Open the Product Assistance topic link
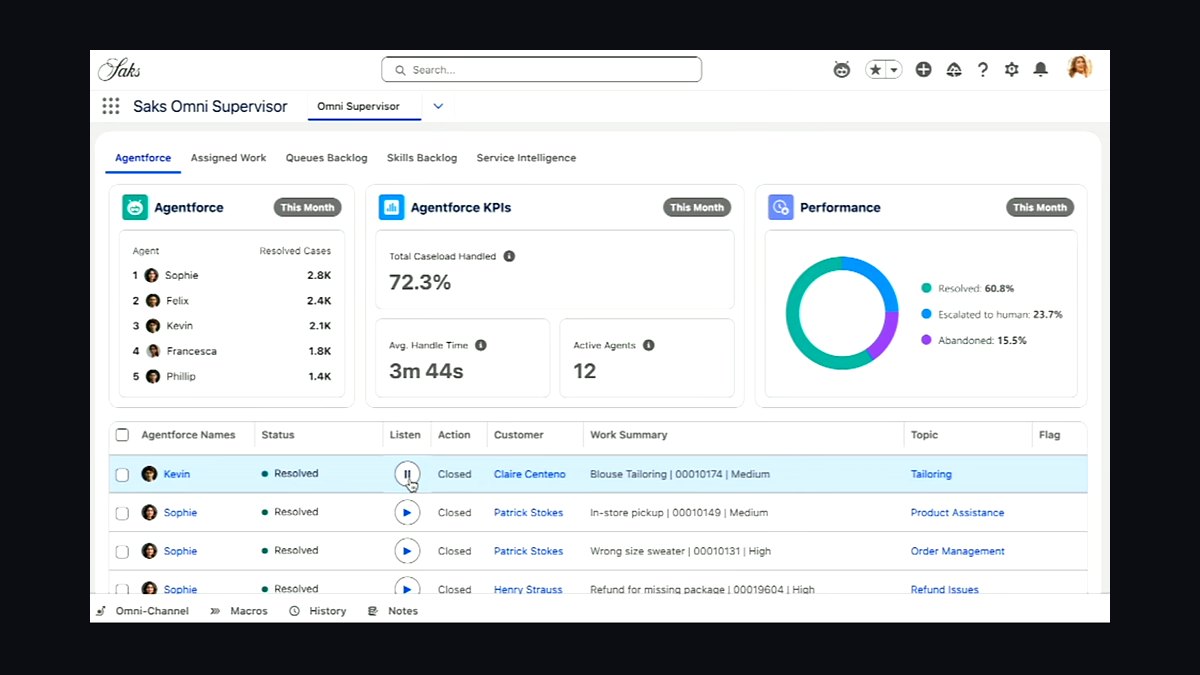Image resolution: width=1200 pixels, height=675 pixels. [x=957, y=513]
